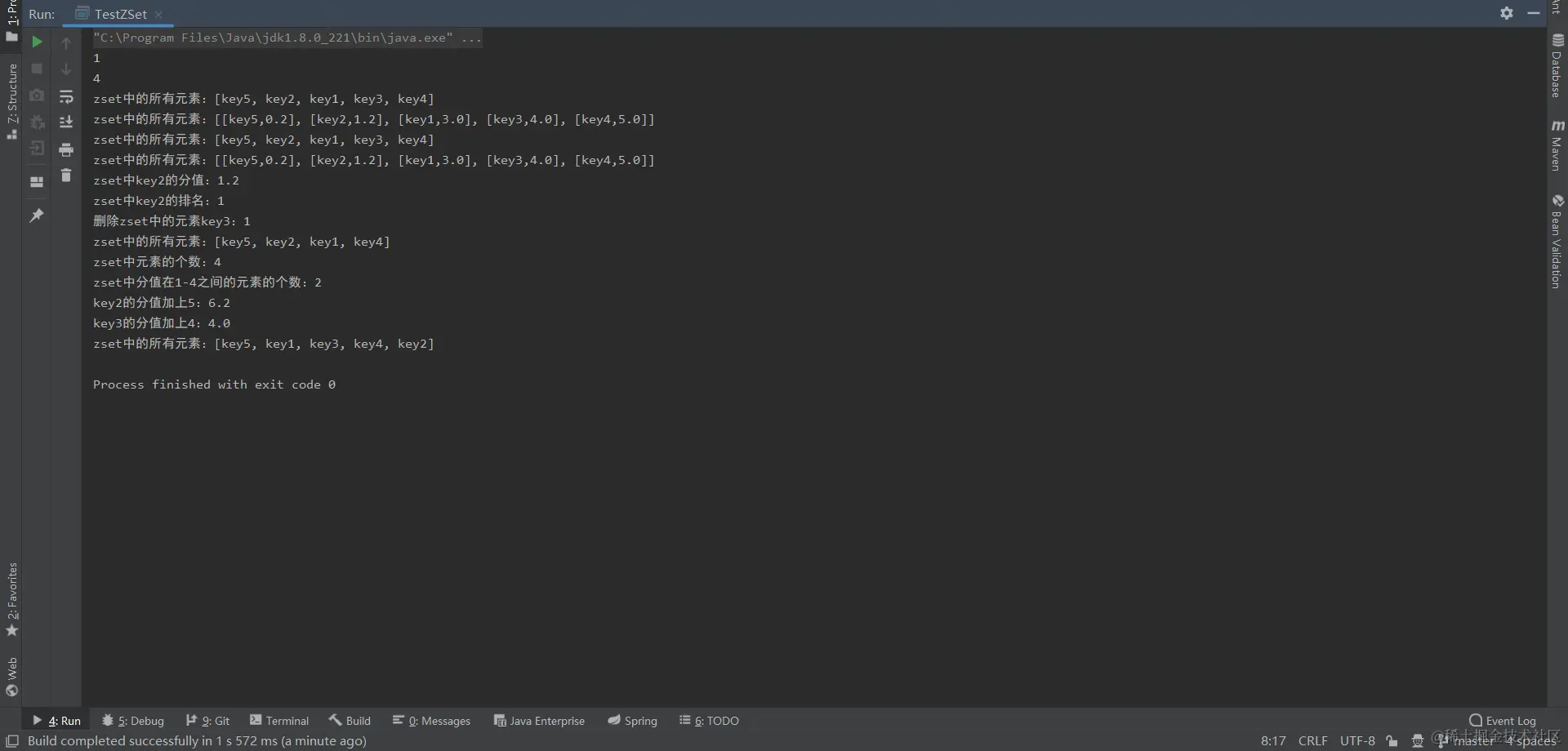The image size is (1568, 751).
Task: Toggle Soft-Wrap in the console toolbar
Action: [66, 97]
